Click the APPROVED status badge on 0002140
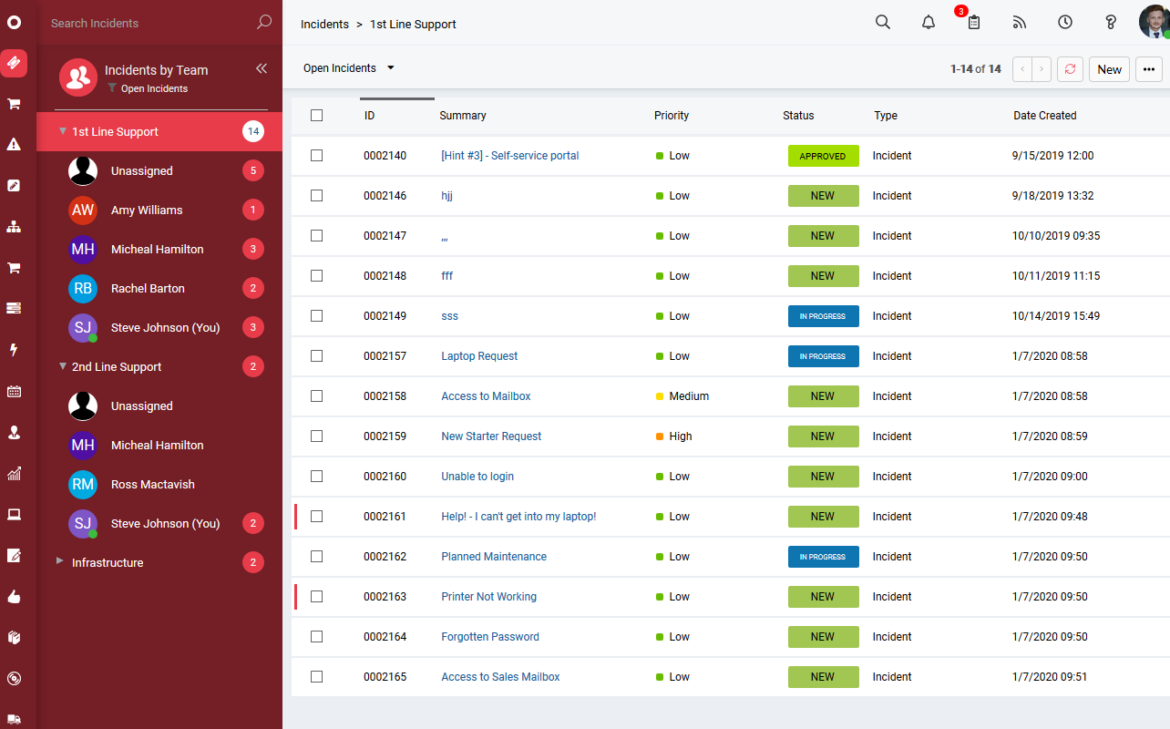 pos(822,156)
